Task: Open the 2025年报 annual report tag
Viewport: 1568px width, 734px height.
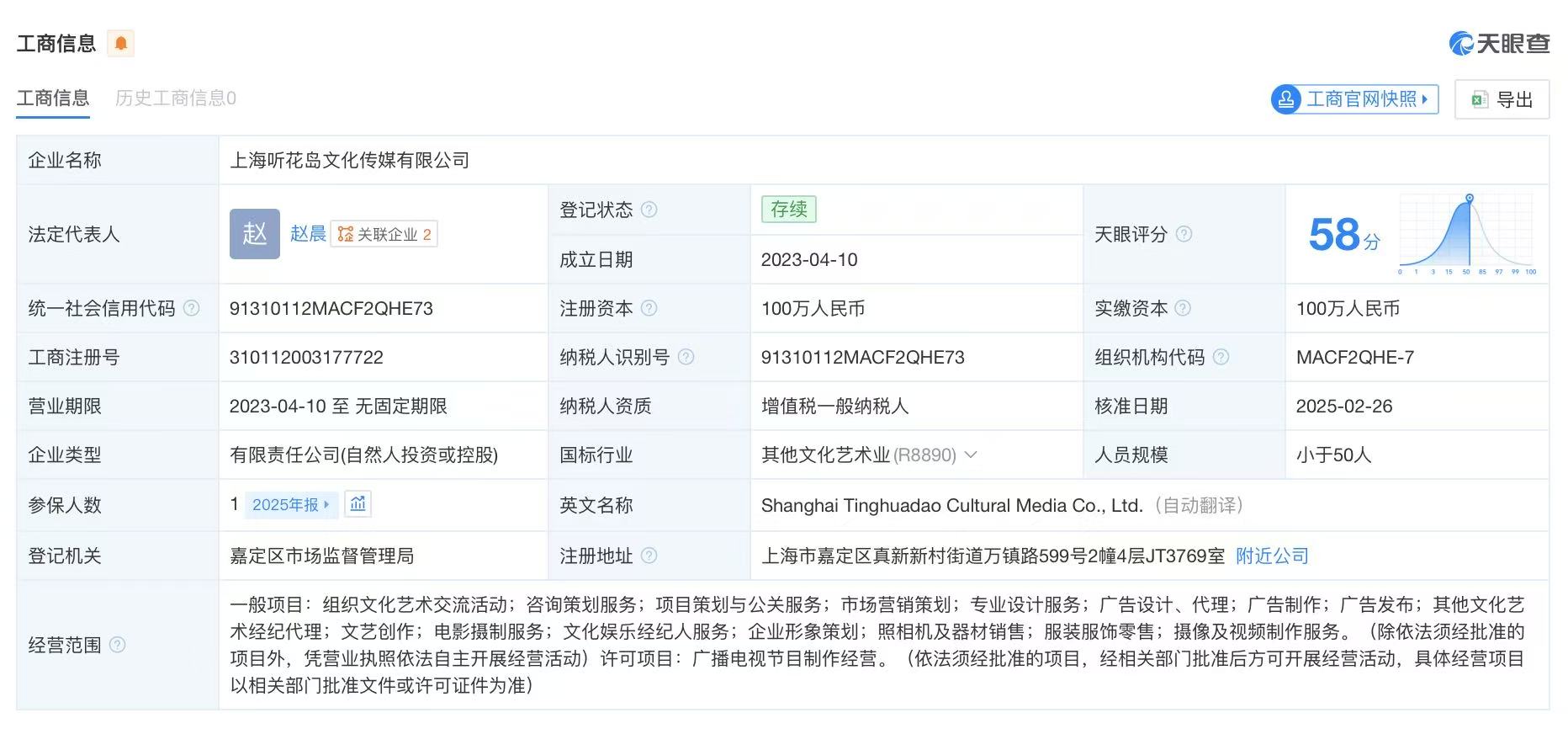Action: coord(292,504)
